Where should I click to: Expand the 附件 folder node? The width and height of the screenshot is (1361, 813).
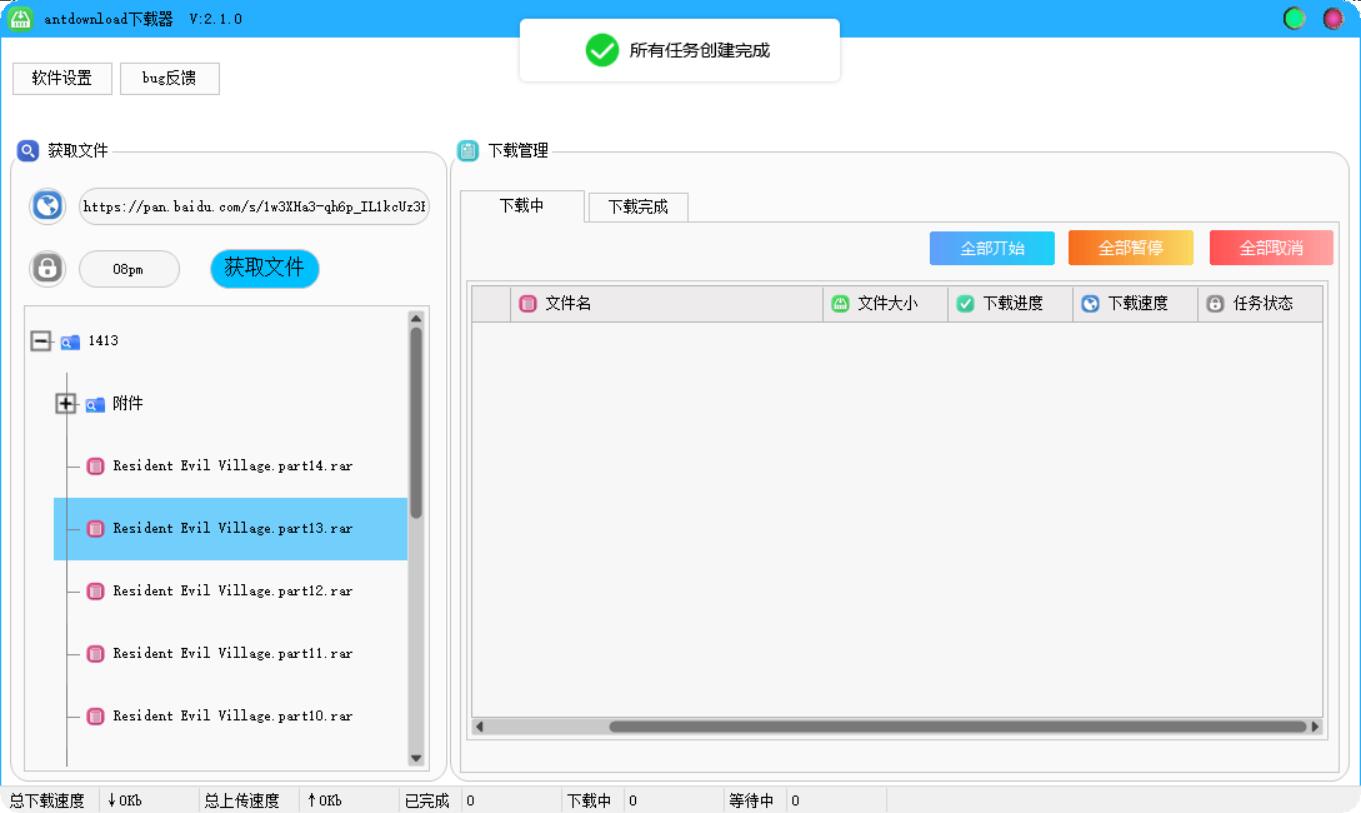tap(65, 403)
